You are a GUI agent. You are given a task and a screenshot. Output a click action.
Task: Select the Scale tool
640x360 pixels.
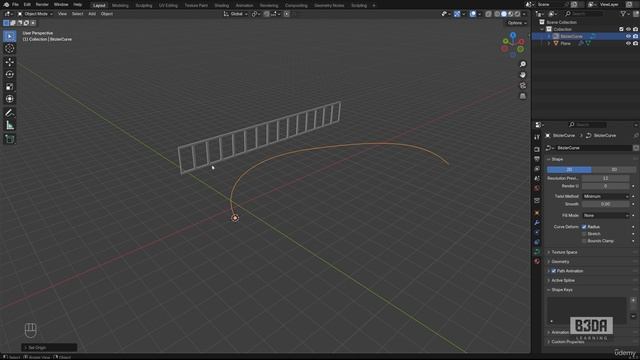[10, 87]
